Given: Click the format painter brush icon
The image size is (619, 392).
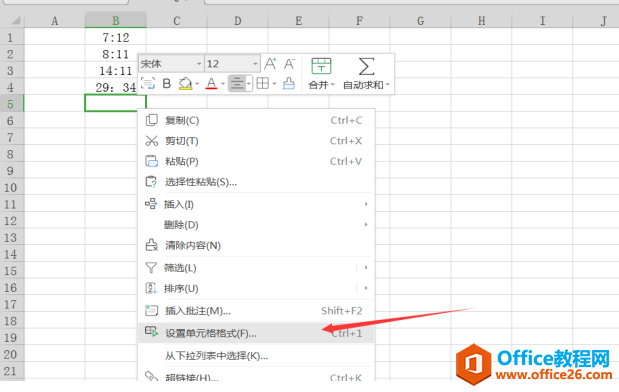Looking at the screenshot, I should (x=289, y=84).
